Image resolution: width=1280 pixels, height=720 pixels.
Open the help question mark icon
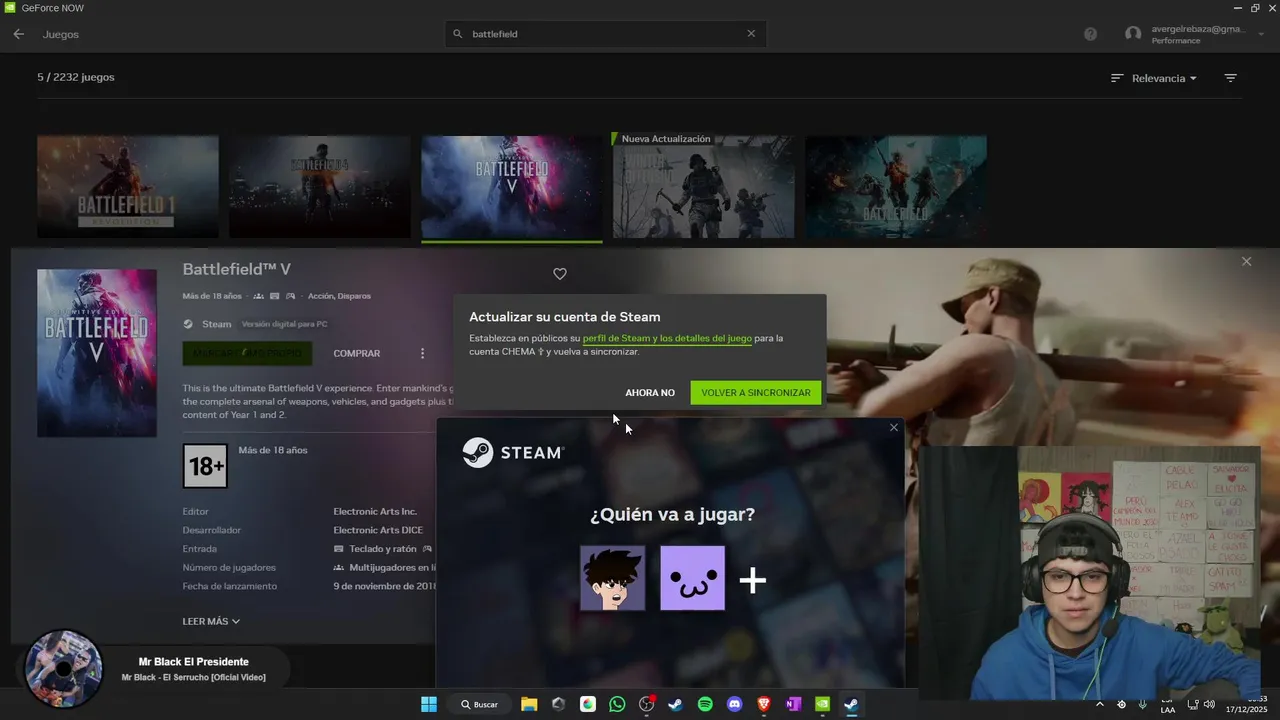tap(1090, 34)
